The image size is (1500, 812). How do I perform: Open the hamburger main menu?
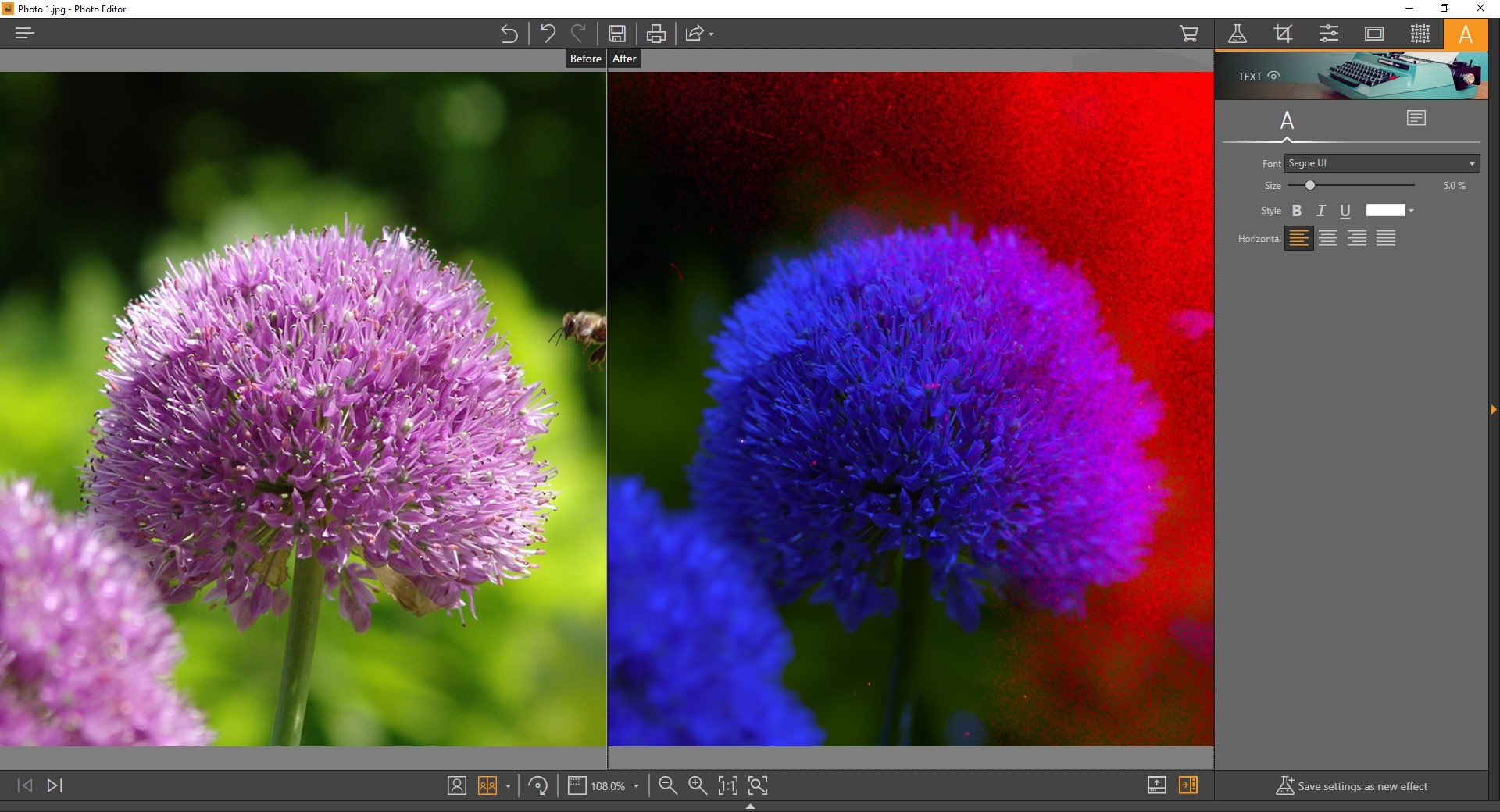click(x=25, y=34)
